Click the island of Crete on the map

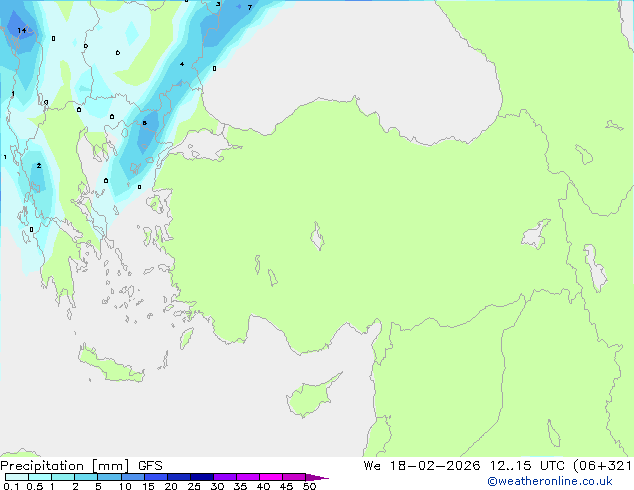112,366
